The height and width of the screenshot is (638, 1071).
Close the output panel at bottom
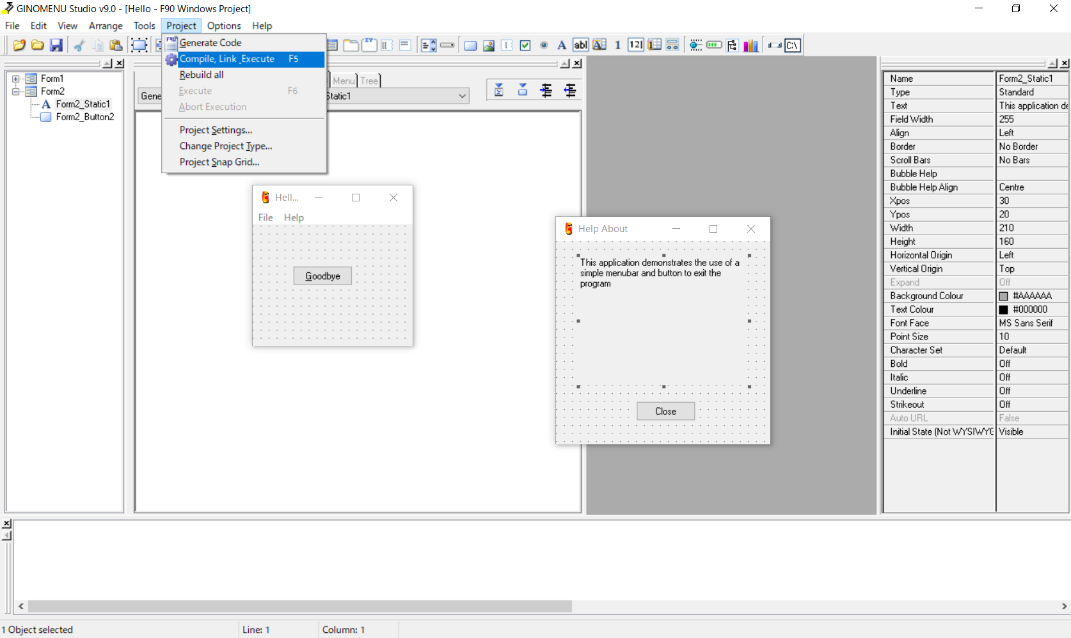[7, 524]
